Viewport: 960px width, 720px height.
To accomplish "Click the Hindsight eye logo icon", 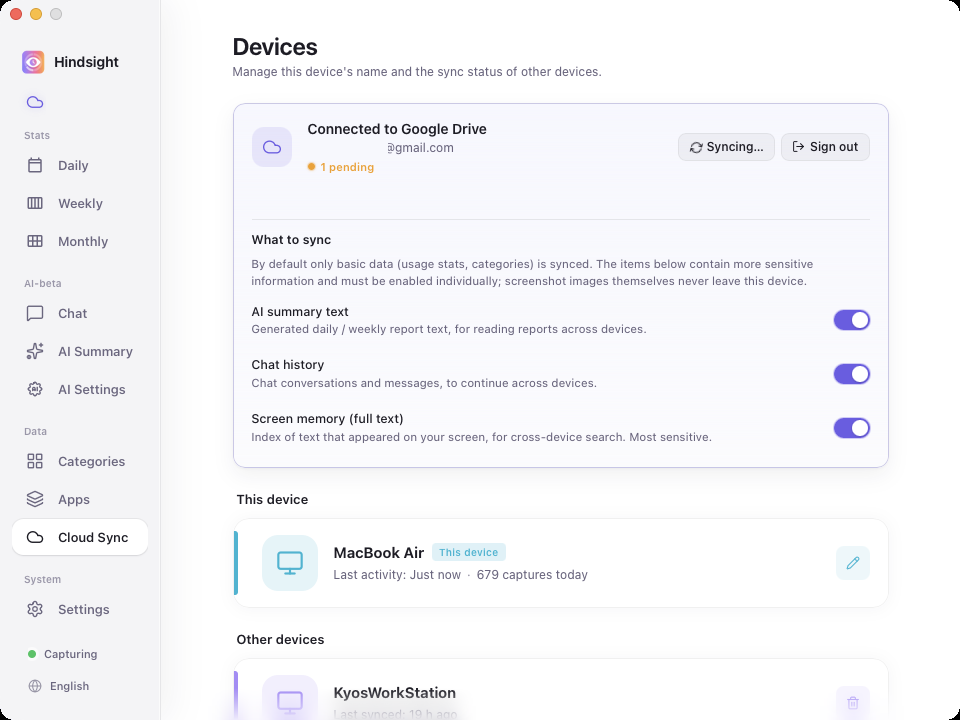I will pyautogui.click(x=33, y=62).
